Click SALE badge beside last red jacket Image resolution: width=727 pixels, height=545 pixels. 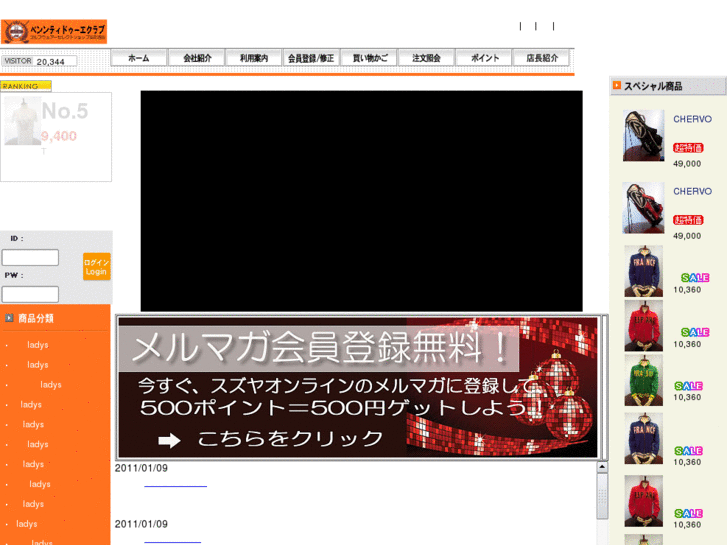click(689, 513)
